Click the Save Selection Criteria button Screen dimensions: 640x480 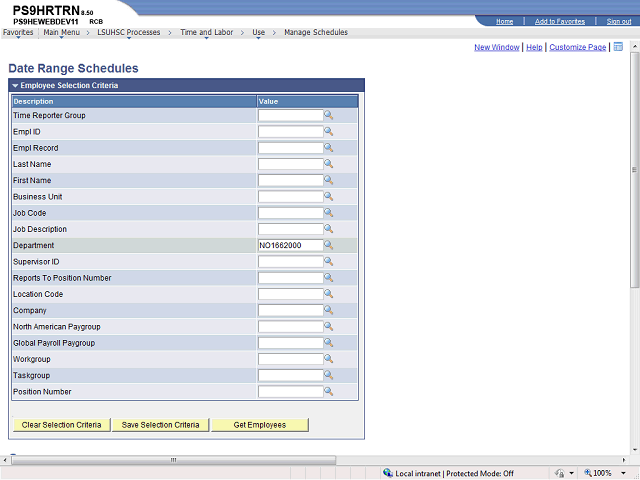[160, 425]
